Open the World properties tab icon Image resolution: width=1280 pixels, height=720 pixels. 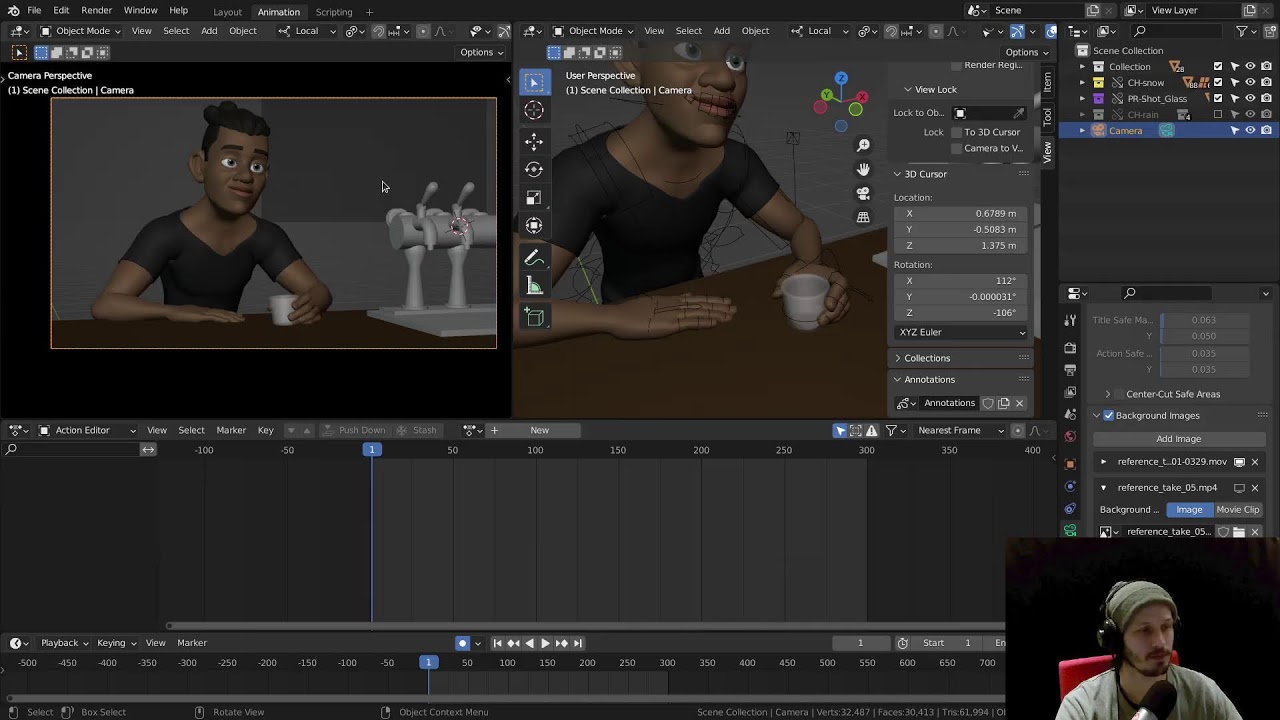(x=1070, y=436)
